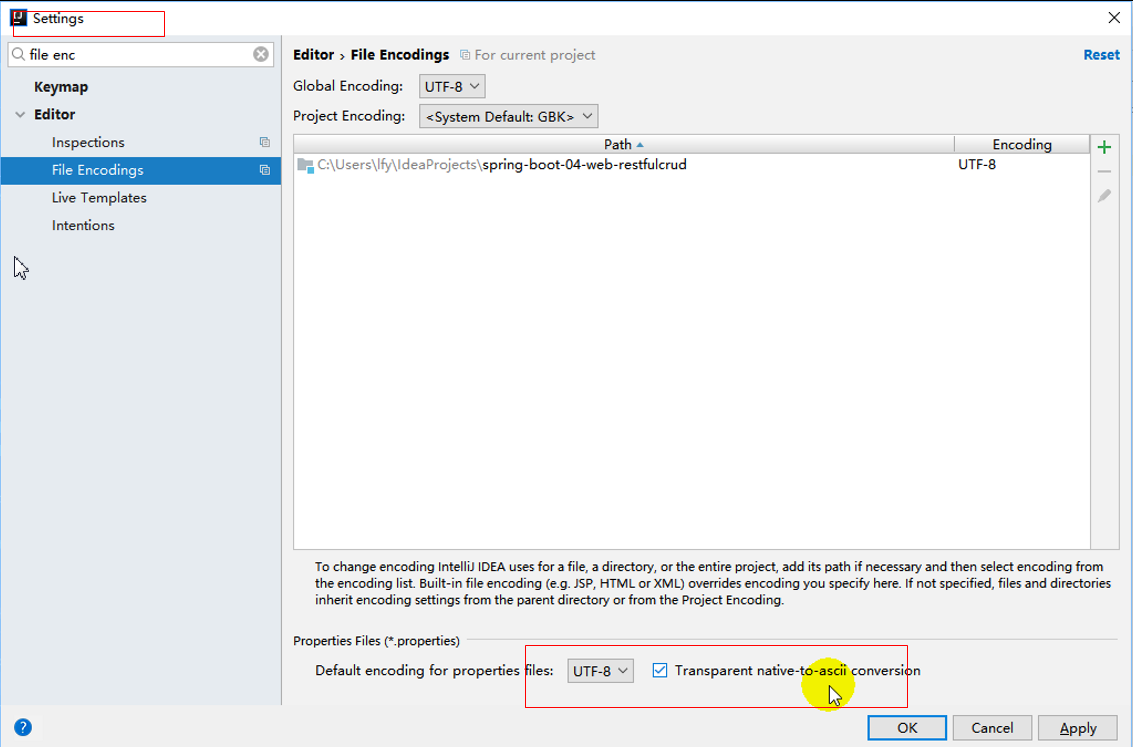Viewport: 1133px width, 747px height.
Task: Click the UTF-8 encoding cell of the project row
Action: [x=977, y=165]
